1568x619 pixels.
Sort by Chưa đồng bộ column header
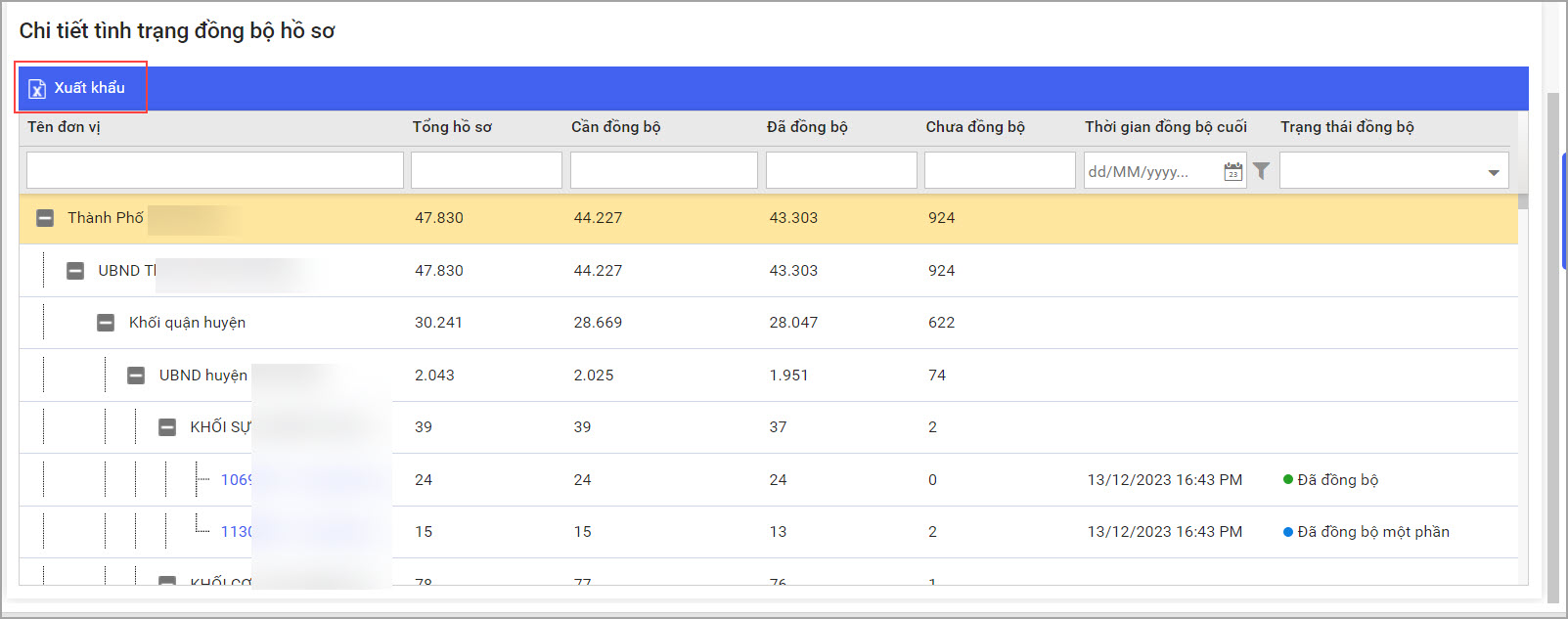click(975, 127)
